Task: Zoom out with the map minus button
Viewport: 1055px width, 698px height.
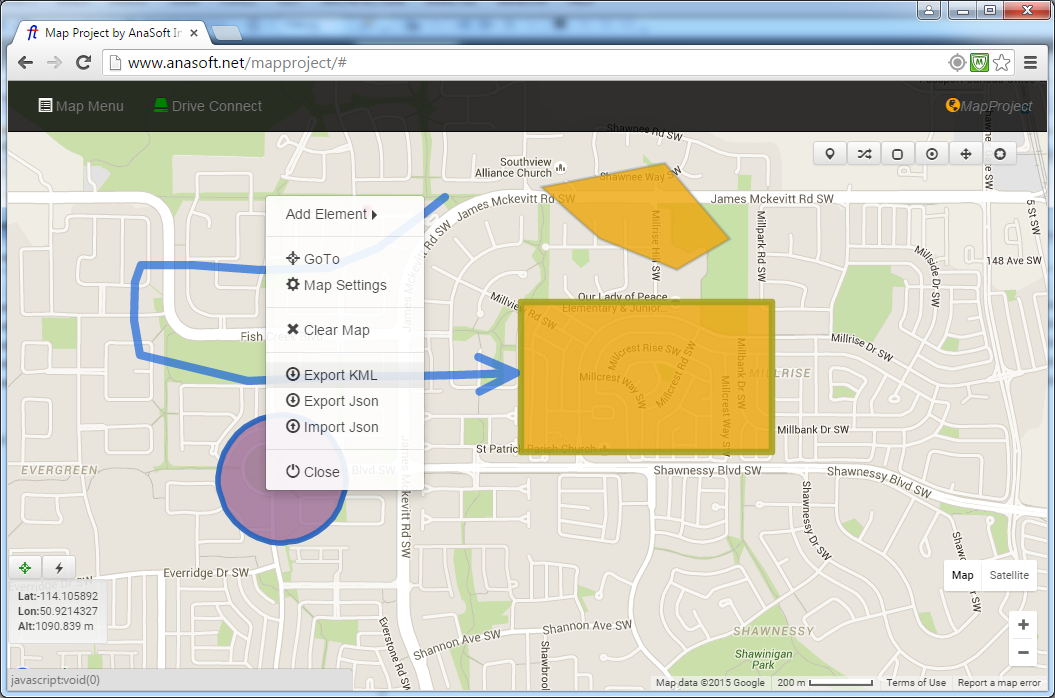Action: point(1023,652)
